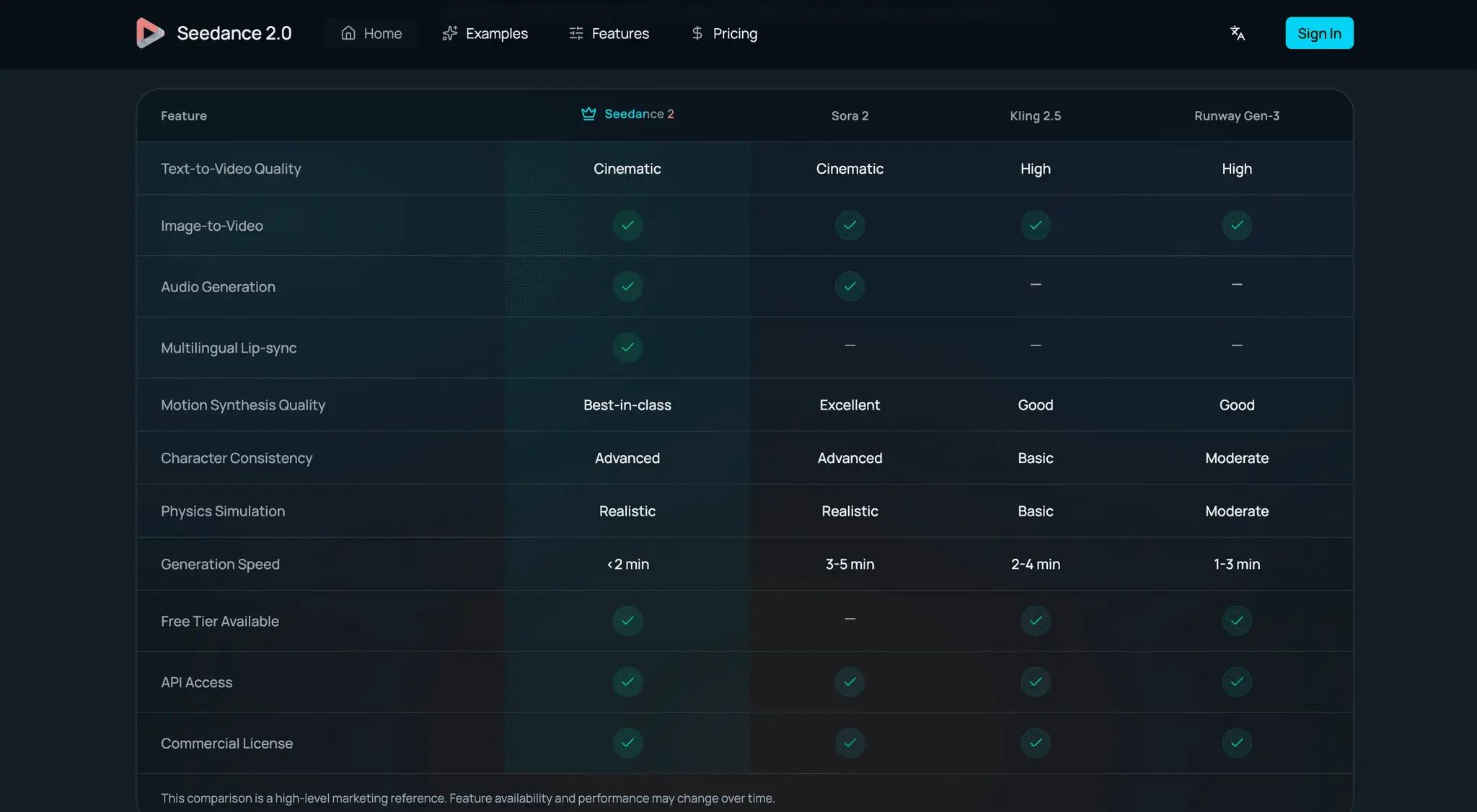Click Seedance 2 Commercial License checkmark

pyautogui.click(x=627, y=743)
